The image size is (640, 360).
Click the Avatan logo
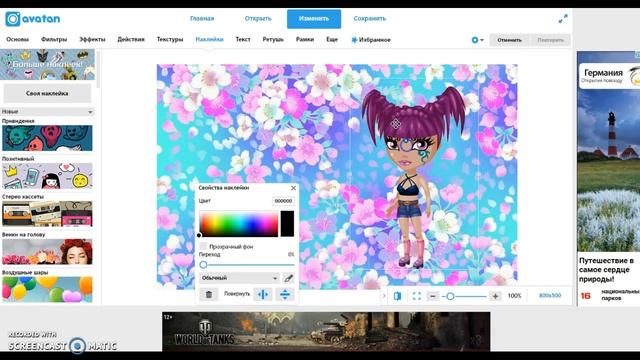[x=33, y=19]
